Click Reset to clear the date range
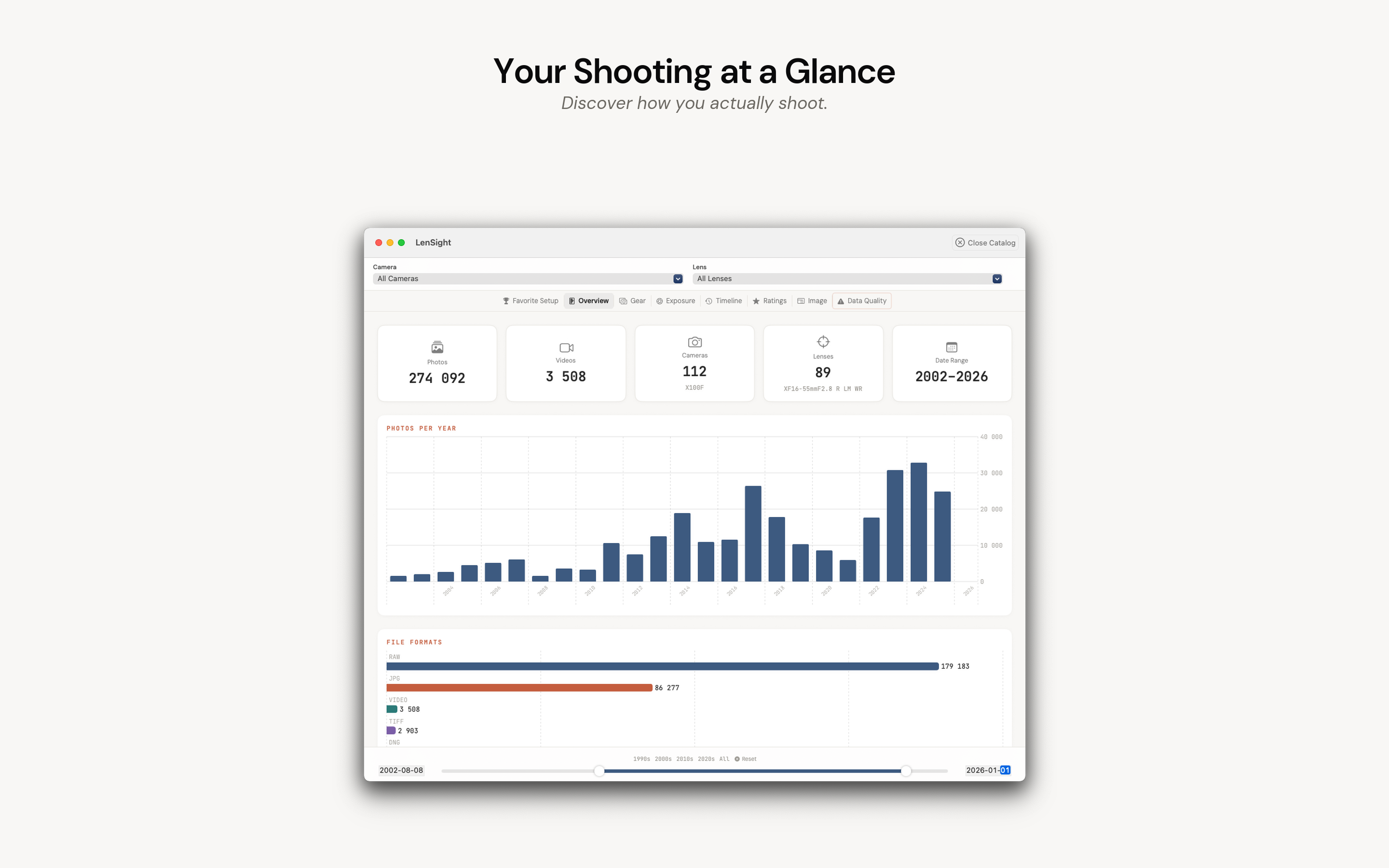The image size is (1389, 868). click(746, 759)
